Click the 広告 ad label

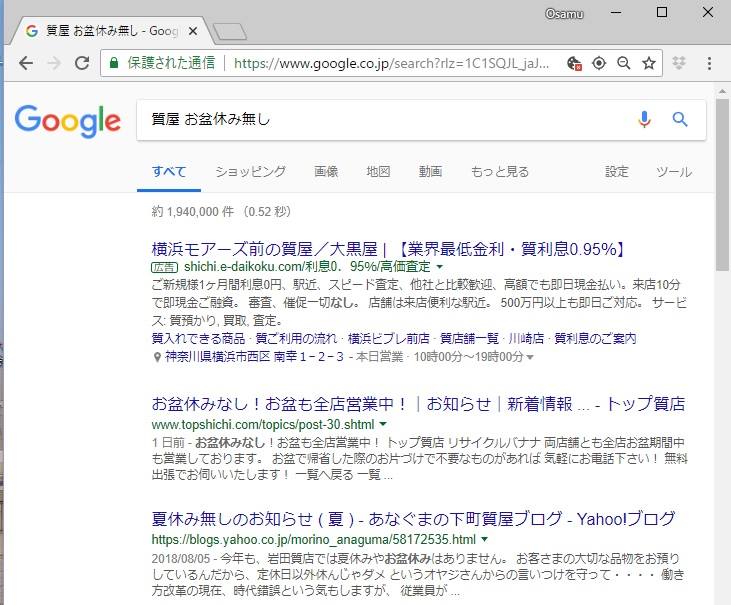click(x=165, y=268)
